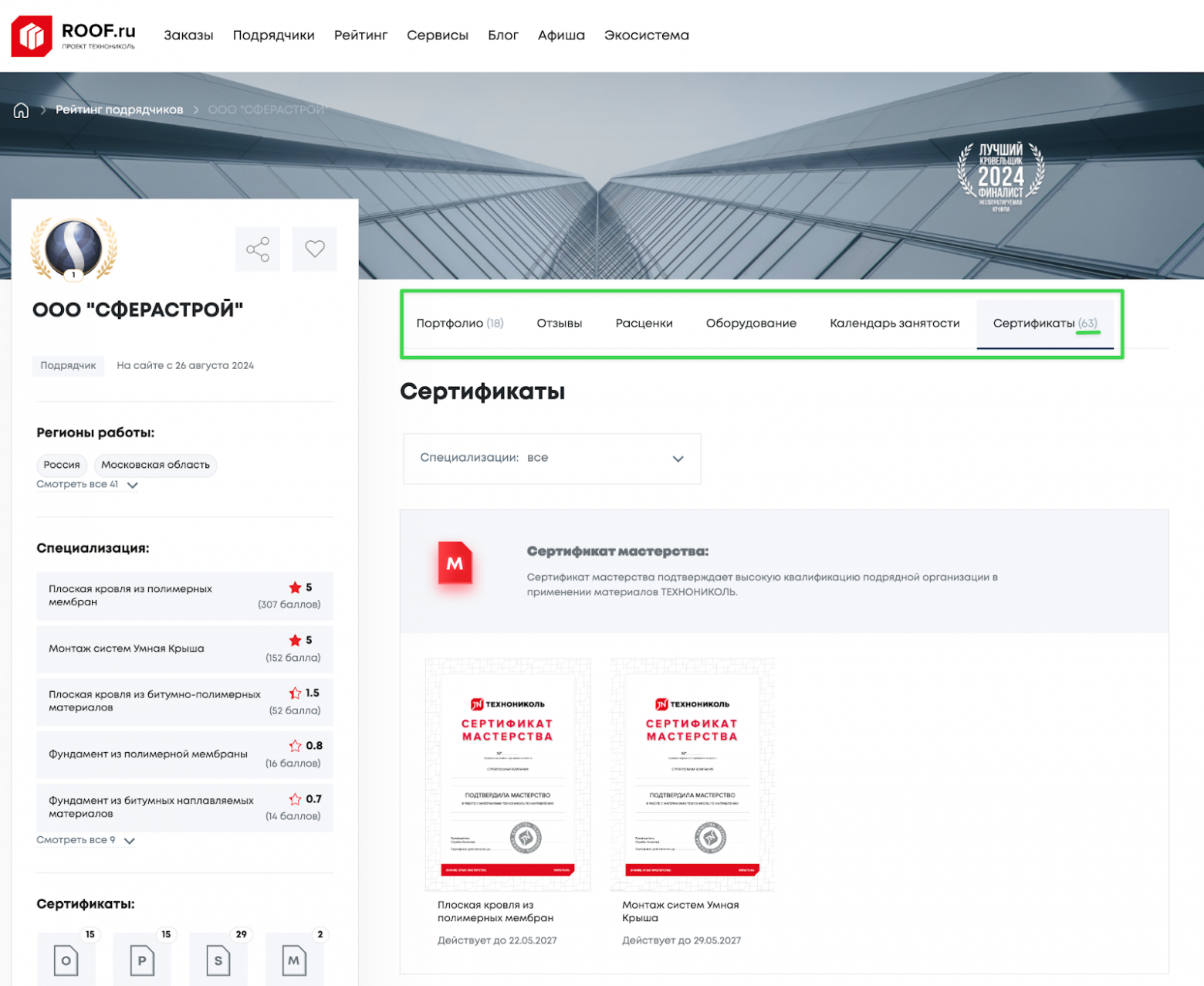Follow the 'Рейтинг подрядчиков' breadcrumb link

coord(120,110)
